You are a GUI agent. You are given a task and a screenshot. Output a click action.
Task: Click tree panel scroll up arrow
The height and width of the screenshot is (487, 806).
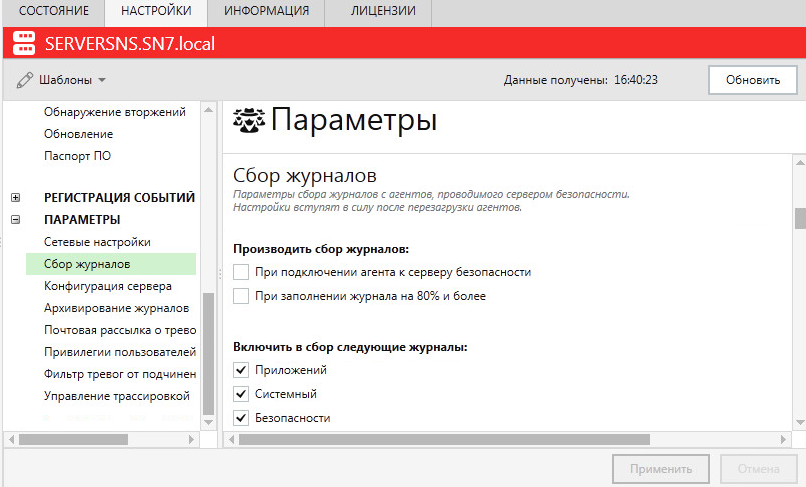(208, 110)
